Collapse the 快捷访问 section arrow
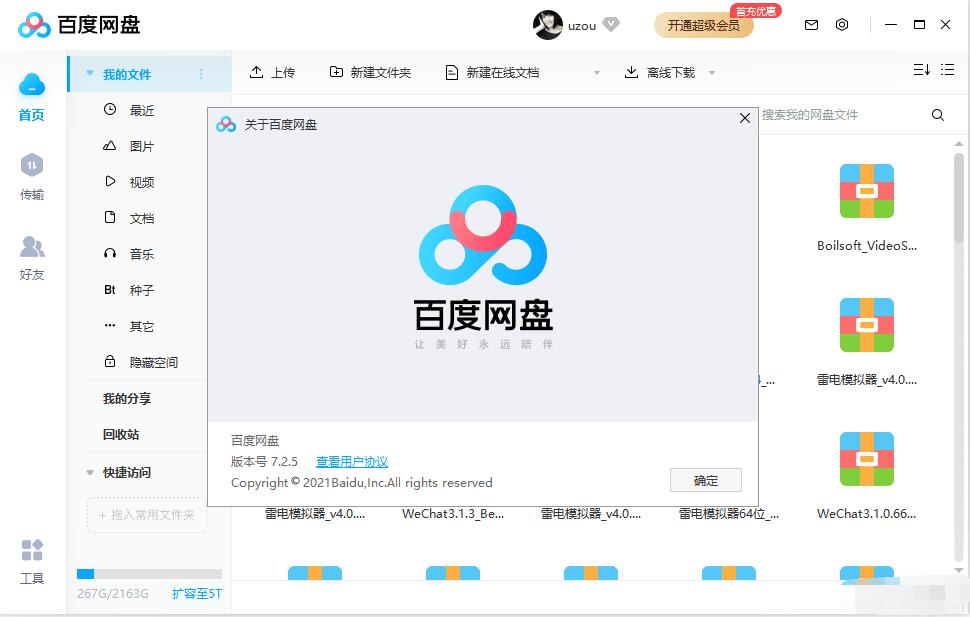Screen dimensions: 970x617 point(90,473)
